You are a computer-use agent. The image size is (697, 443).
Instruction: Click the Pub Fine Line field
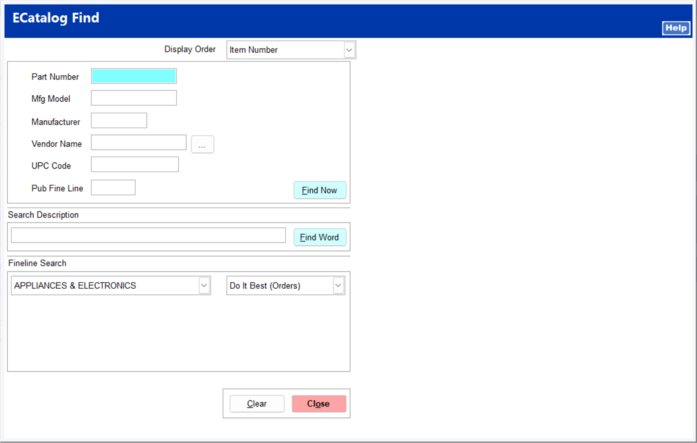(x=113, y=188)
